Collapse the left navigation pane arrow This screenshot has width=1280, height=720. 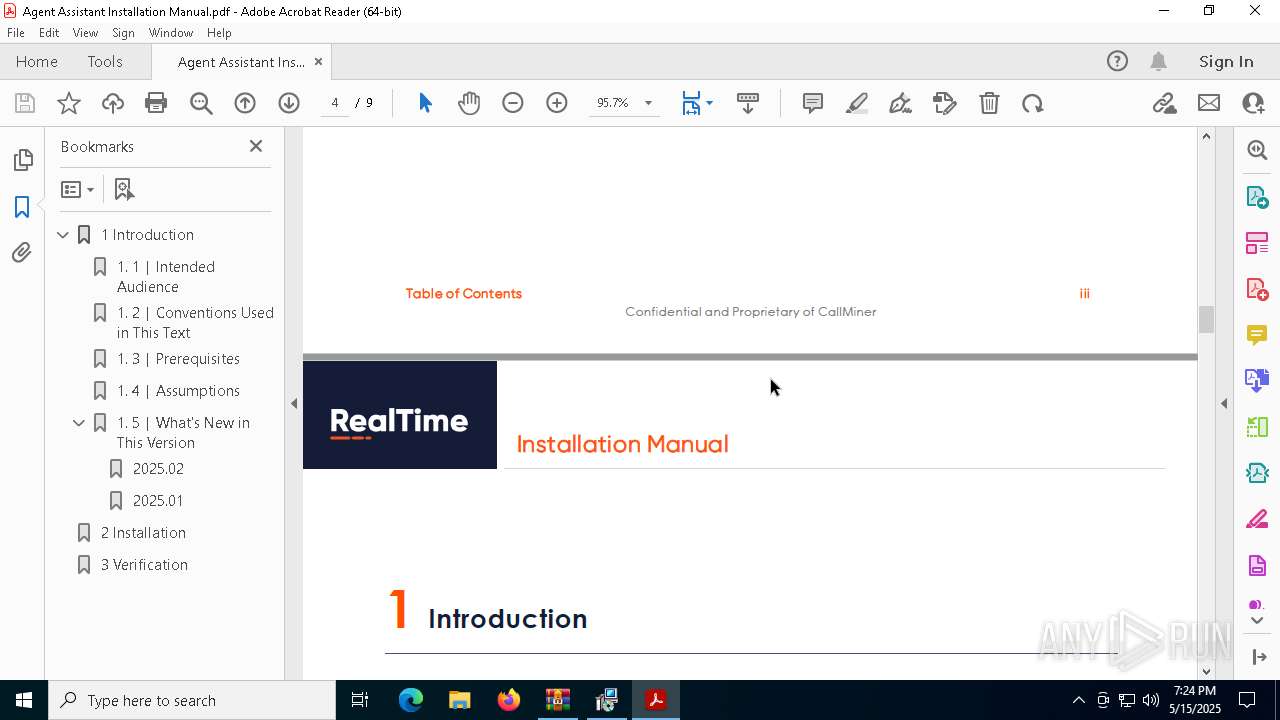point(294,404)
